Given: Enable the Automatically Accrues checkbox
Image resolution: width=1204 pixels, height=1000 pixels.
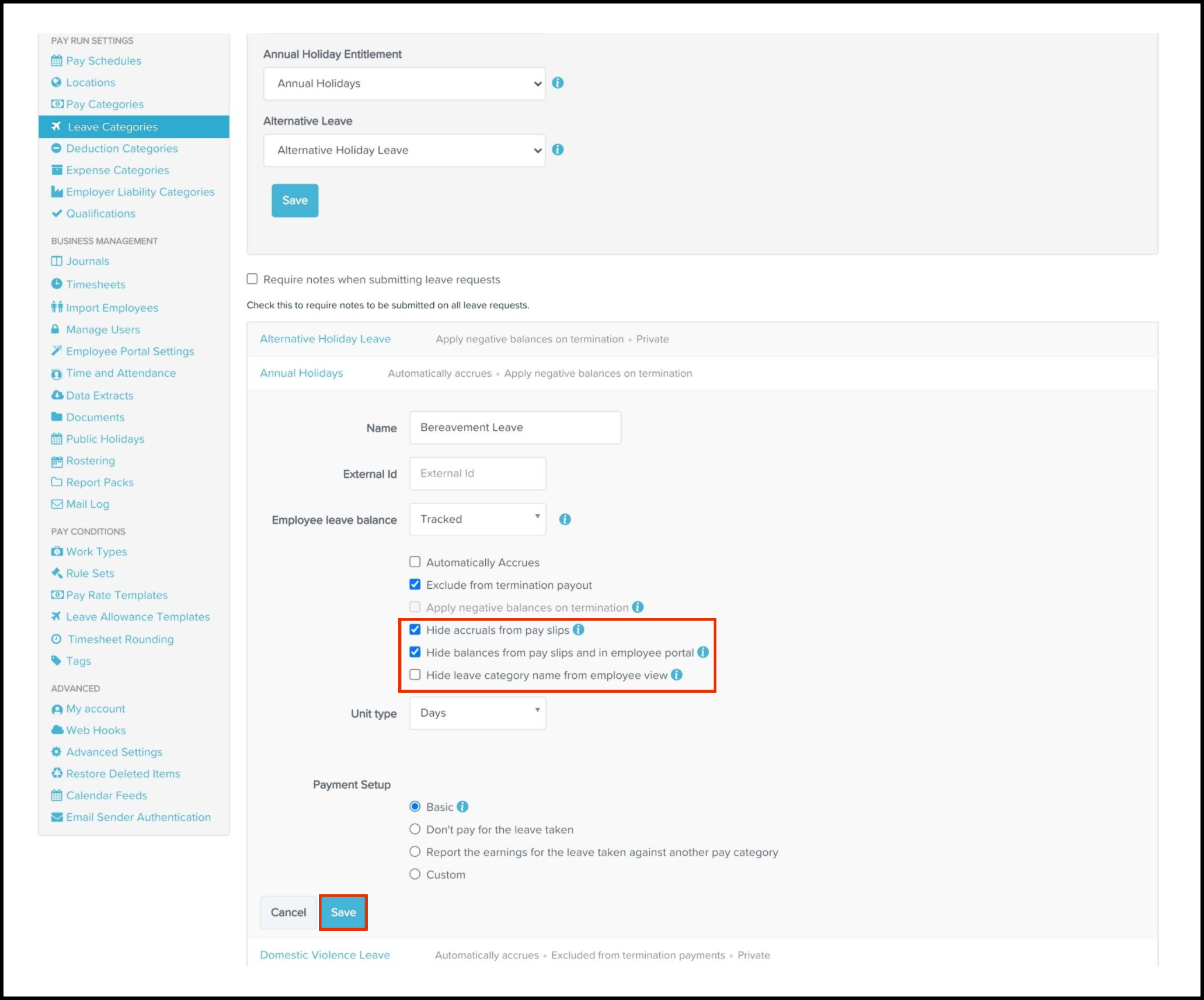Looking at the screenshot, I should (x=415, y=562).
